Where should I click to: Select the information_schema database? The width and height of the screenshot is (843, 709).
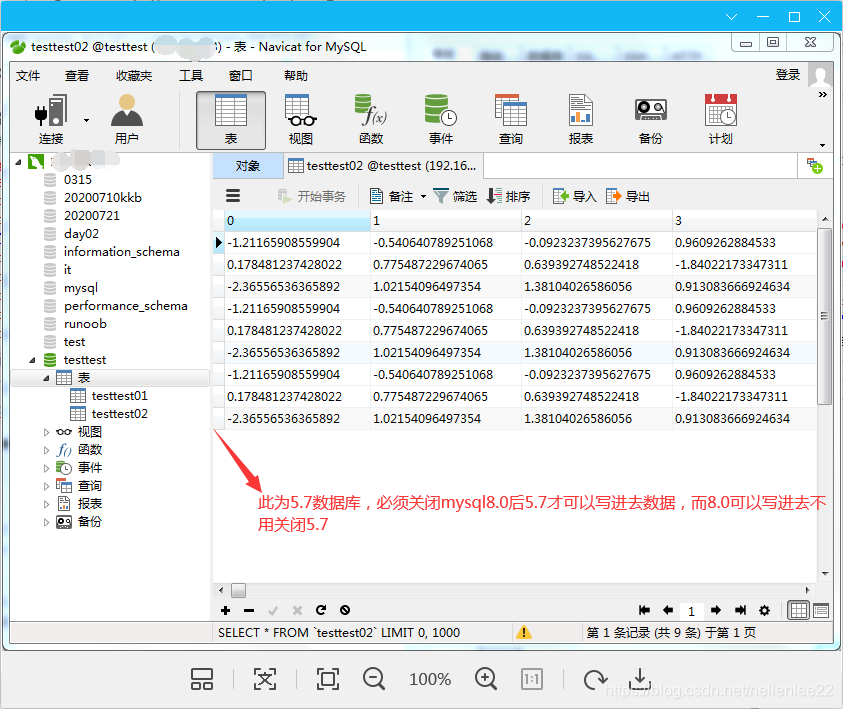pos(122,252)
